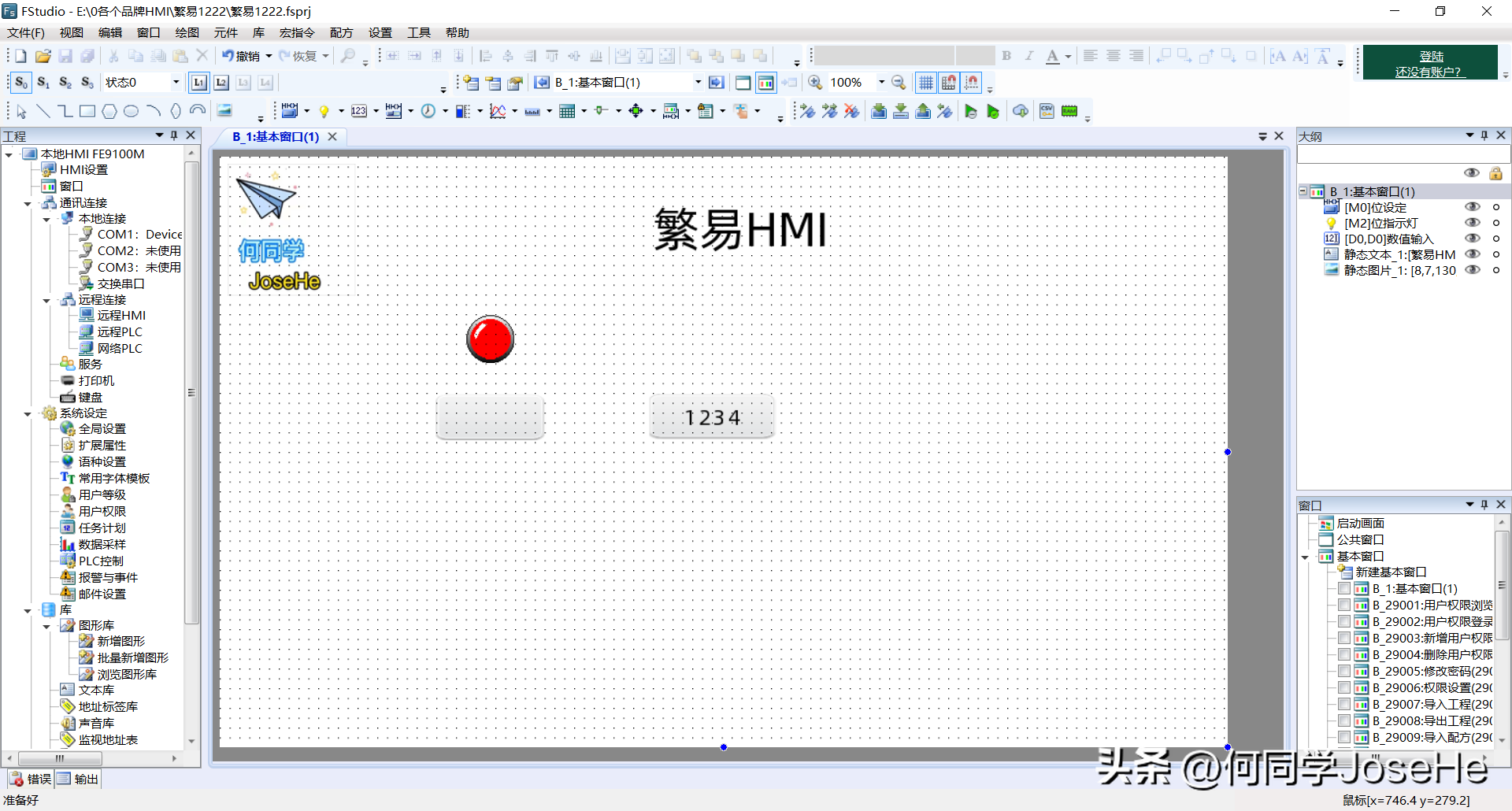1512x811 pixels.
Task: Toggle the grid display icon
Action: coord(926,83)
